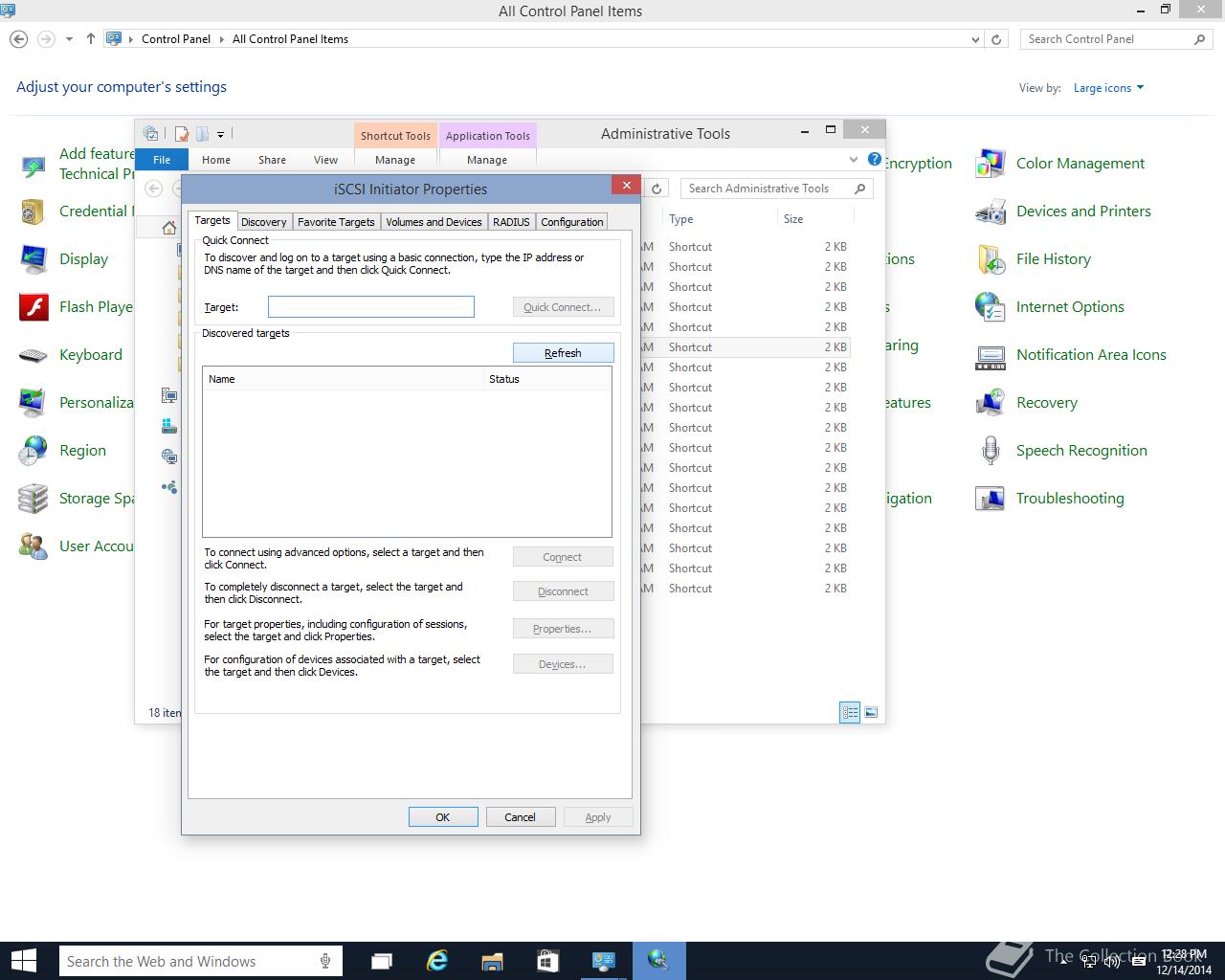Click the Target input field
Screen dimensions: 1225x980
(x=371, y=306)
